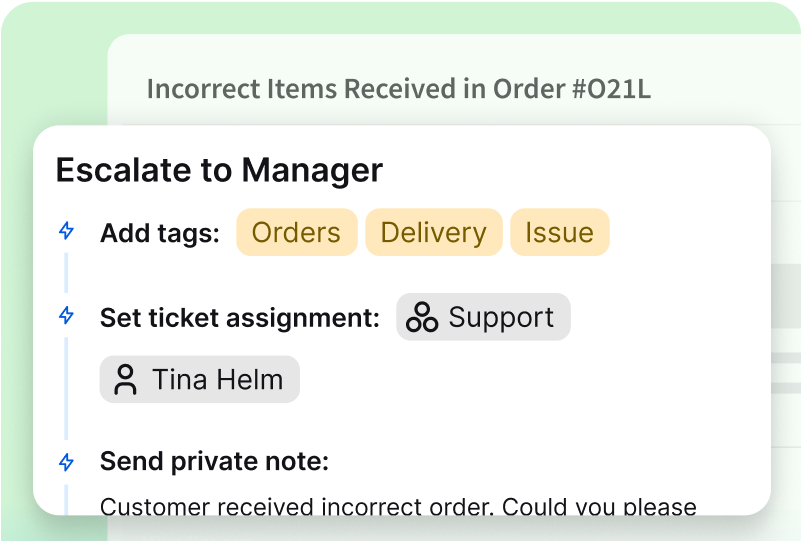This screenshot has height=541, width=801.
Task: Click the Send private note label
Action: [215, 462]
